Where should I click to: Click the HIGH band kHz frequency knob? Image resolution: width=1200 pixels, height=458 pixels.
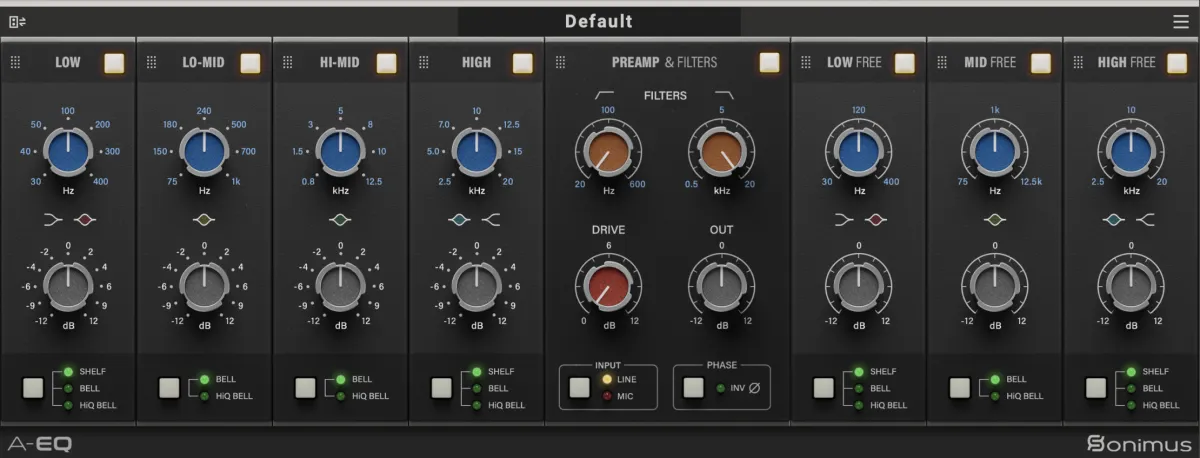476,153
